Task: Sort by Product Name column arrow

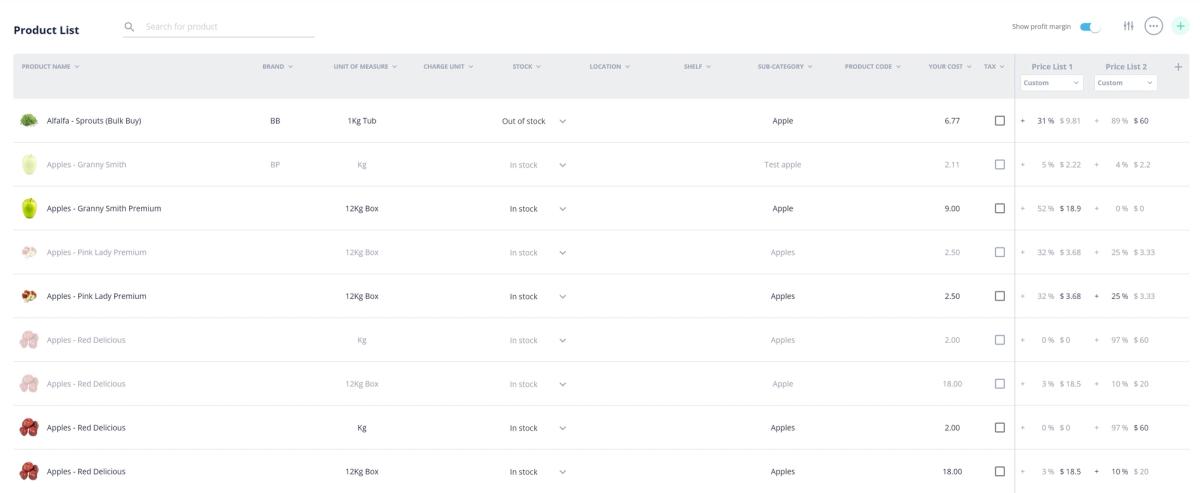Action: [x=77, y=67]
